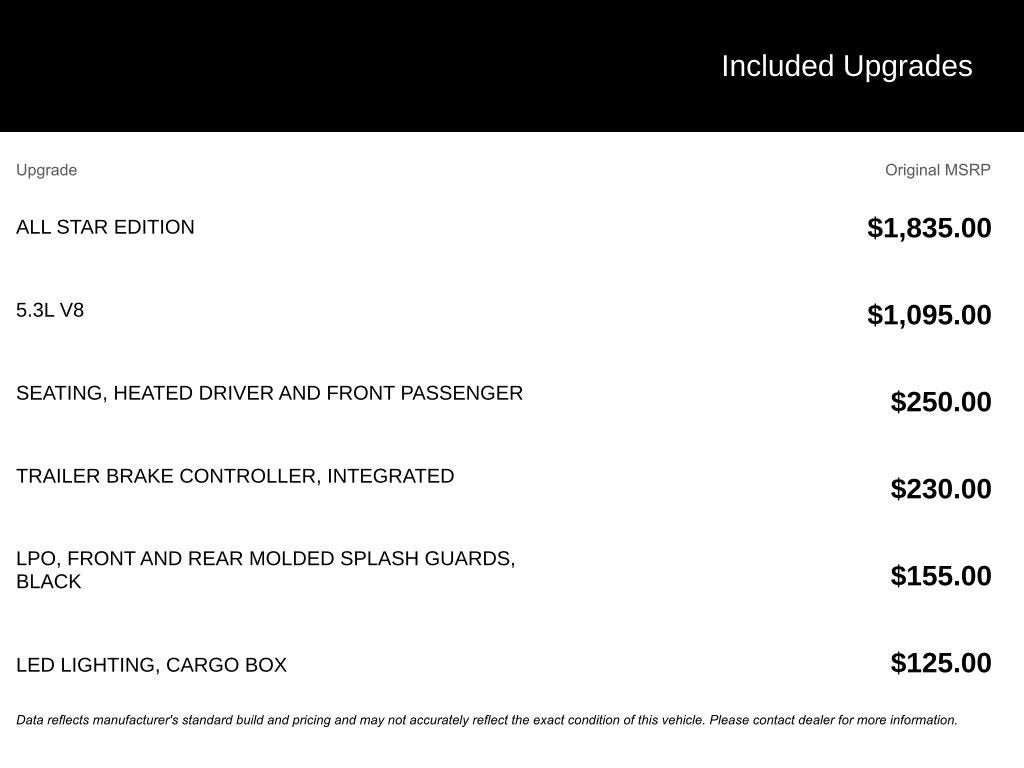This screenshot has height=768, width=1024.
Task: Click 'Please contact dealer' in the disclaimer
Action: point(771,720)
